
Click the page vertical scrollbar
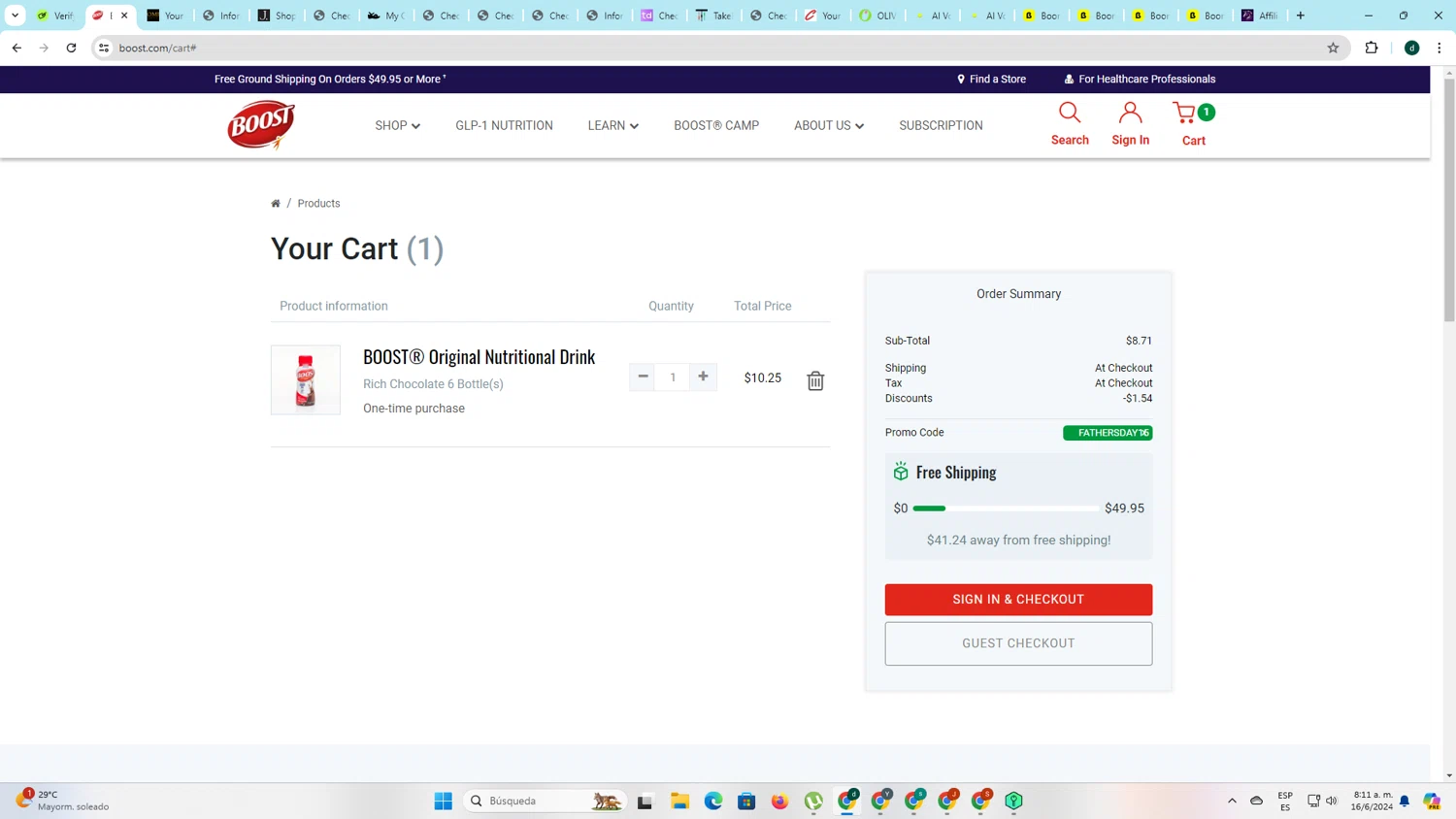click(1449, 200)
